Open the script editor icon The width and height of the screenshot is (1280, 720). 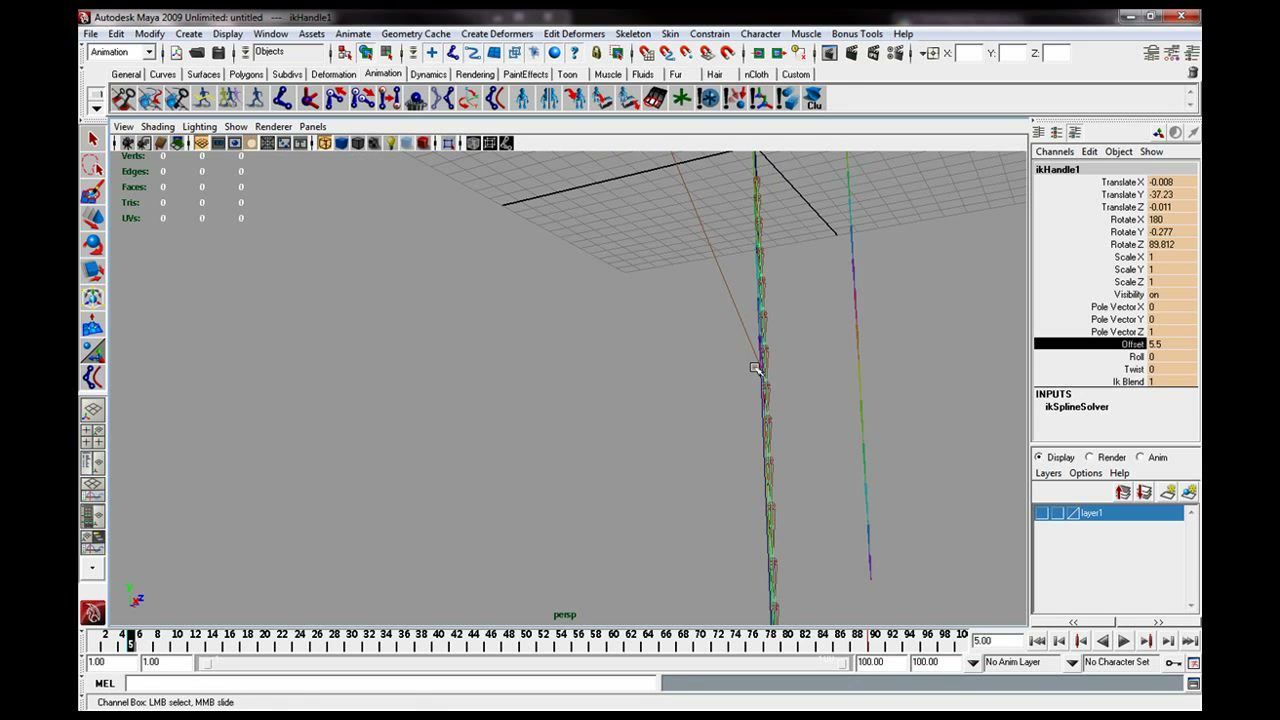[x=1193, y=684]
